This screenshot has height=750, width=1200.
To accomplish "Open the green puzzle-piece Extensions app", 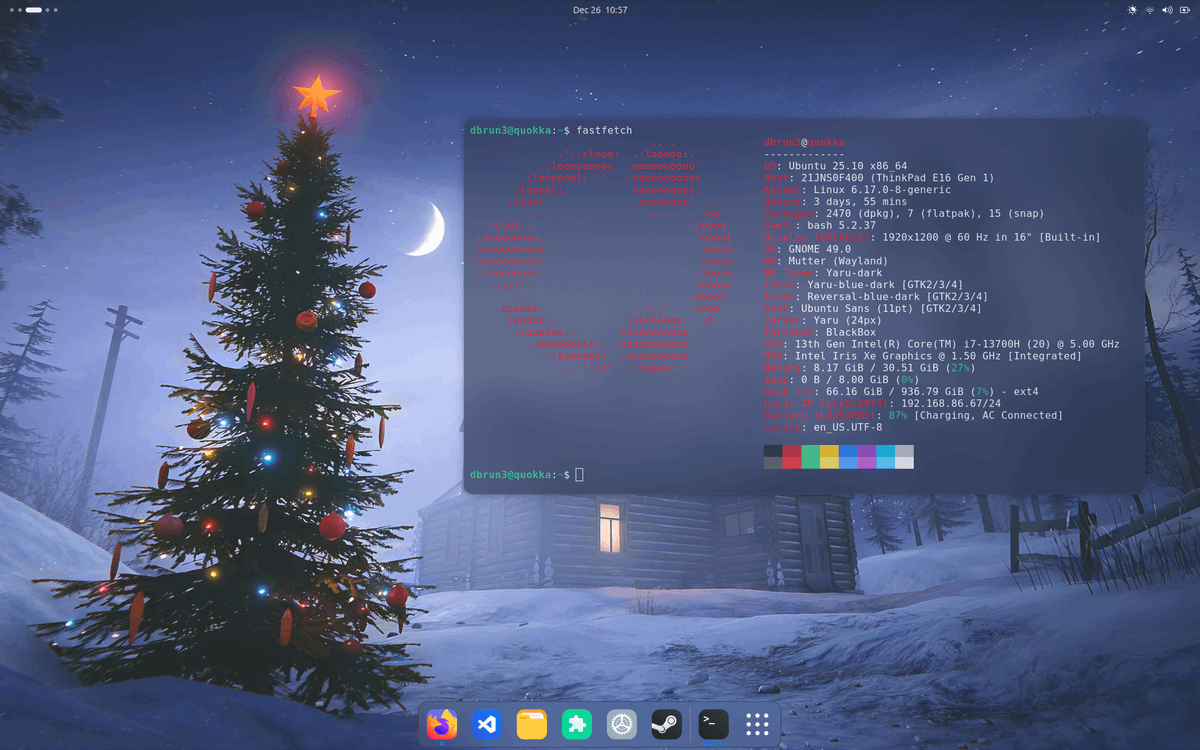I will click(x=577, y=724).
